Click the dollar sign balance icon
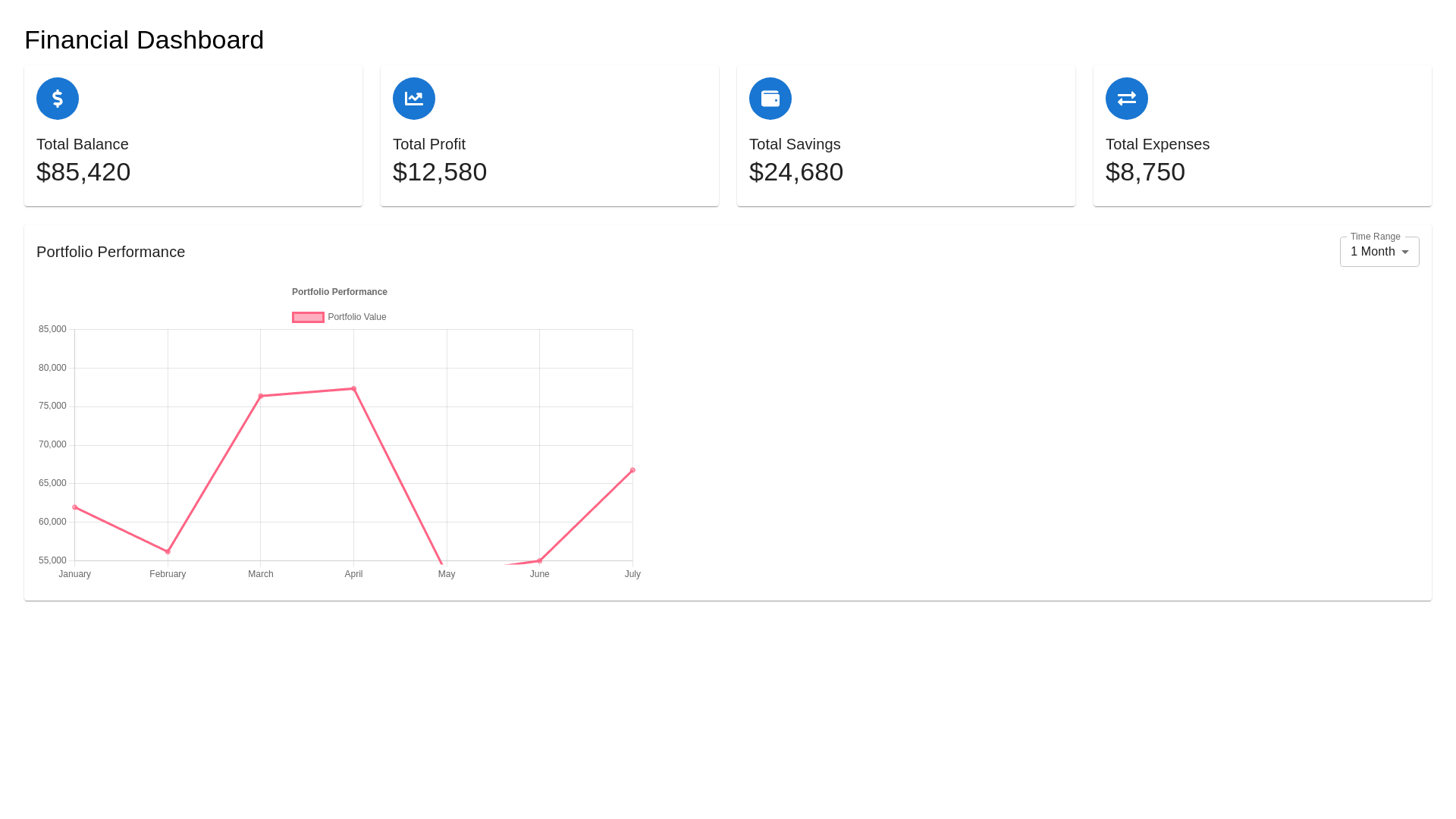1456x819 pixels. (58, 99)
